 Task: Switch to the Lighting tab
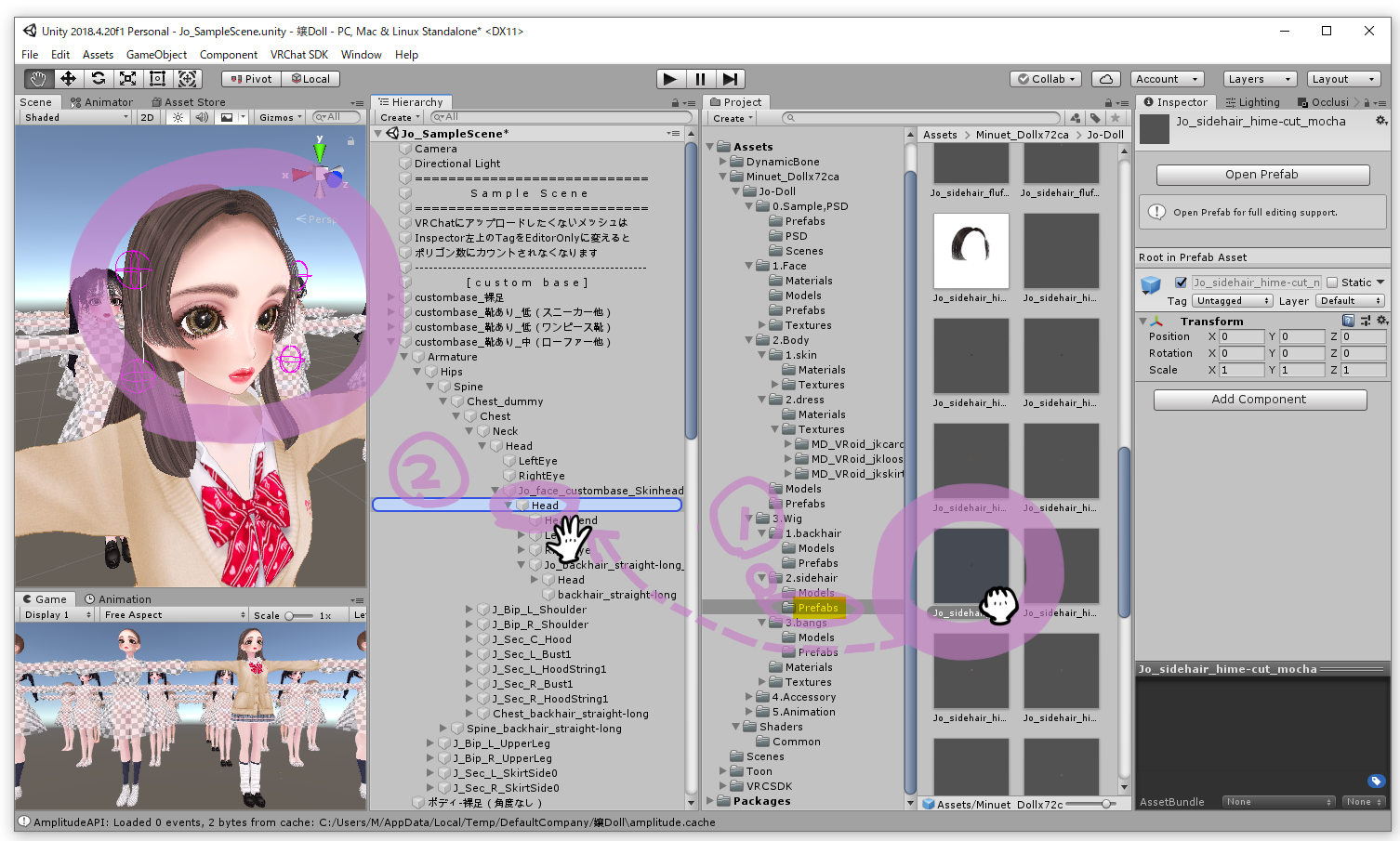tap(1252, 102)
